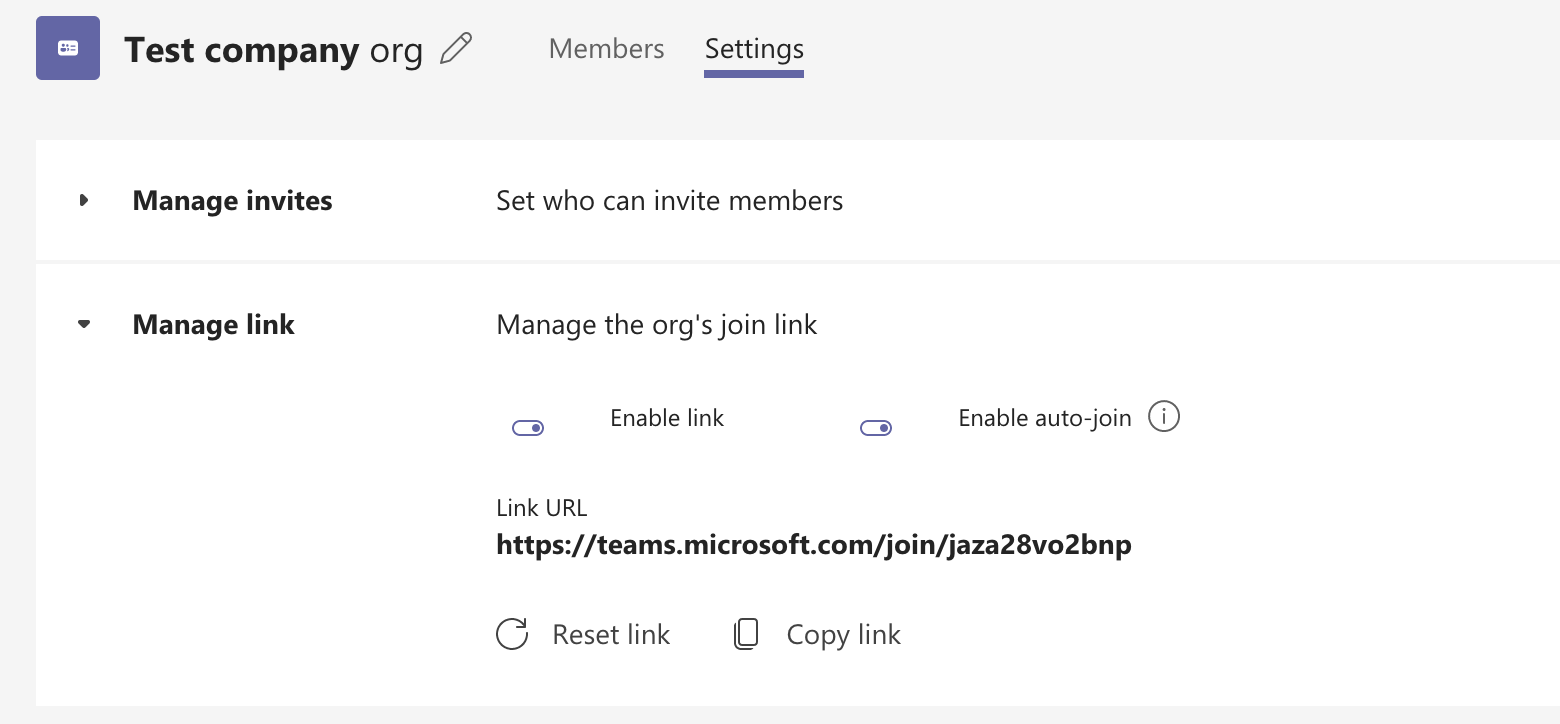This screenshot has width=1560, height=724.
Task: Click the Test company org avatar icon
Action: [x=68, y=48]
